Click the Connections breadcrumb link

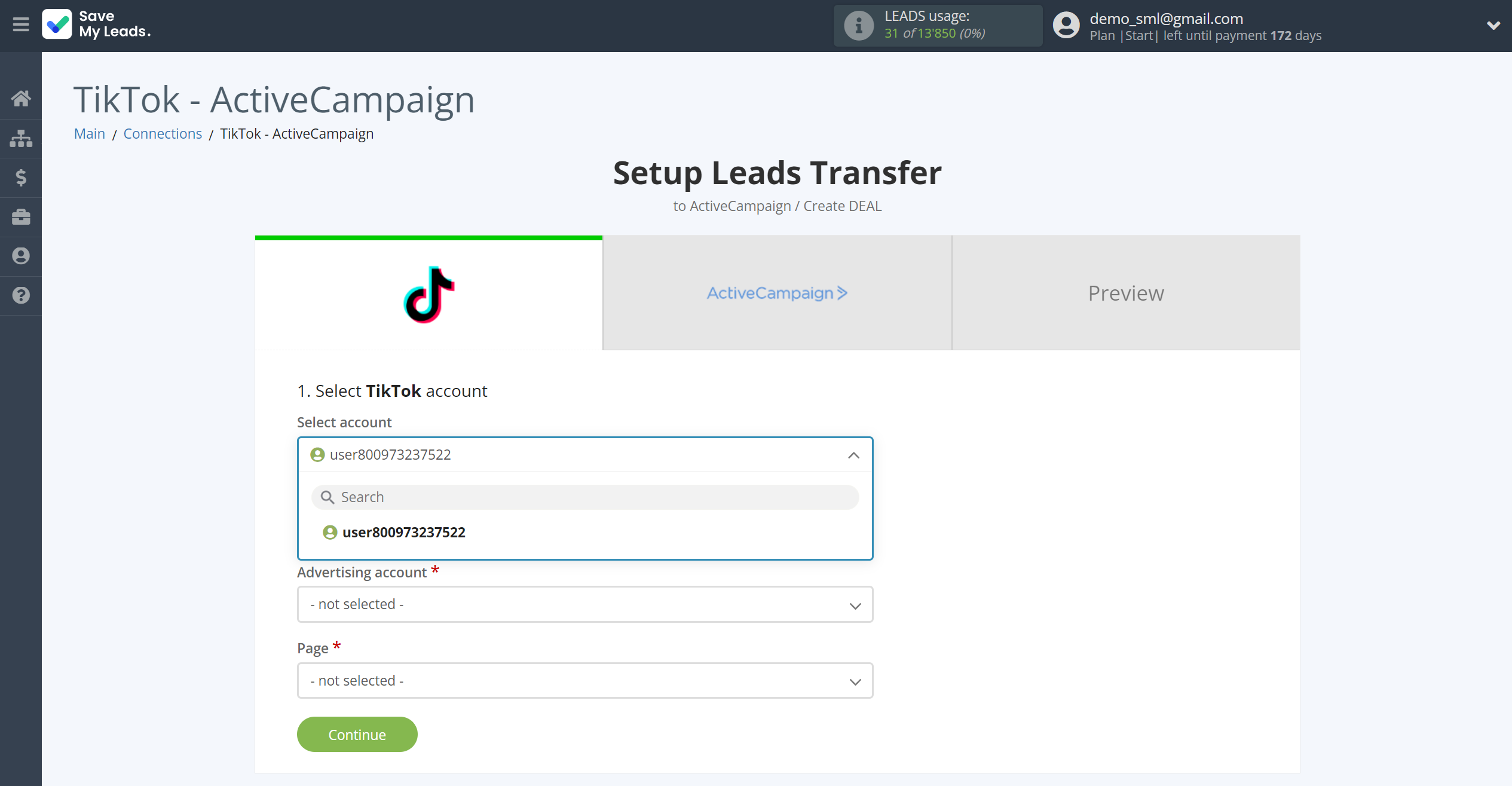click(x=162, y=133)
